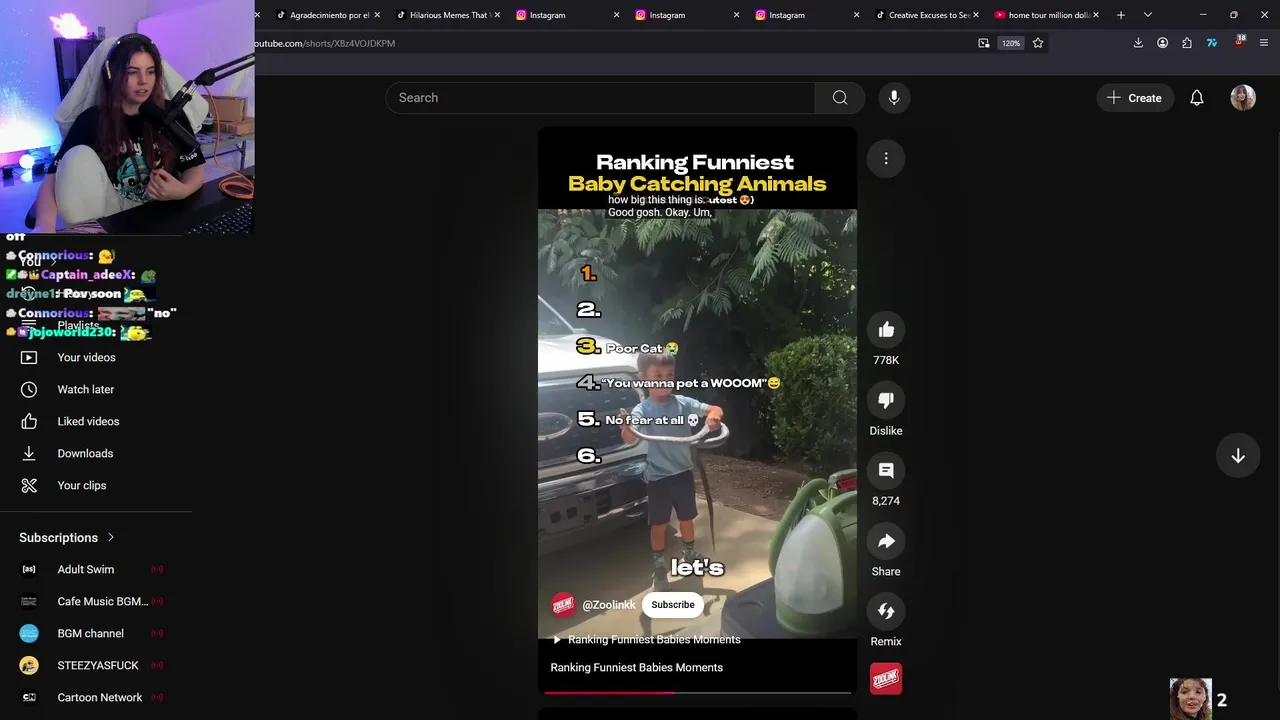Viewport: 1280px width, 720px height.
Task: Open the Create button
Action: (x=1135, y=98)
